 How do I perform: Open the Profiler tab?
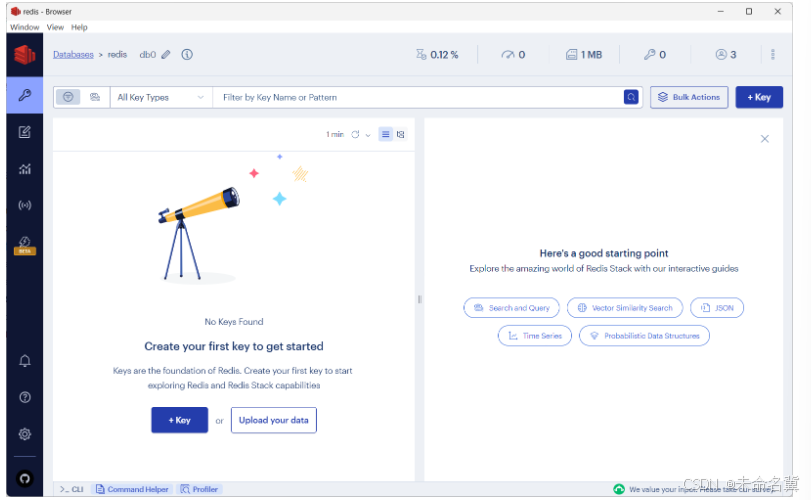[199, 489]
